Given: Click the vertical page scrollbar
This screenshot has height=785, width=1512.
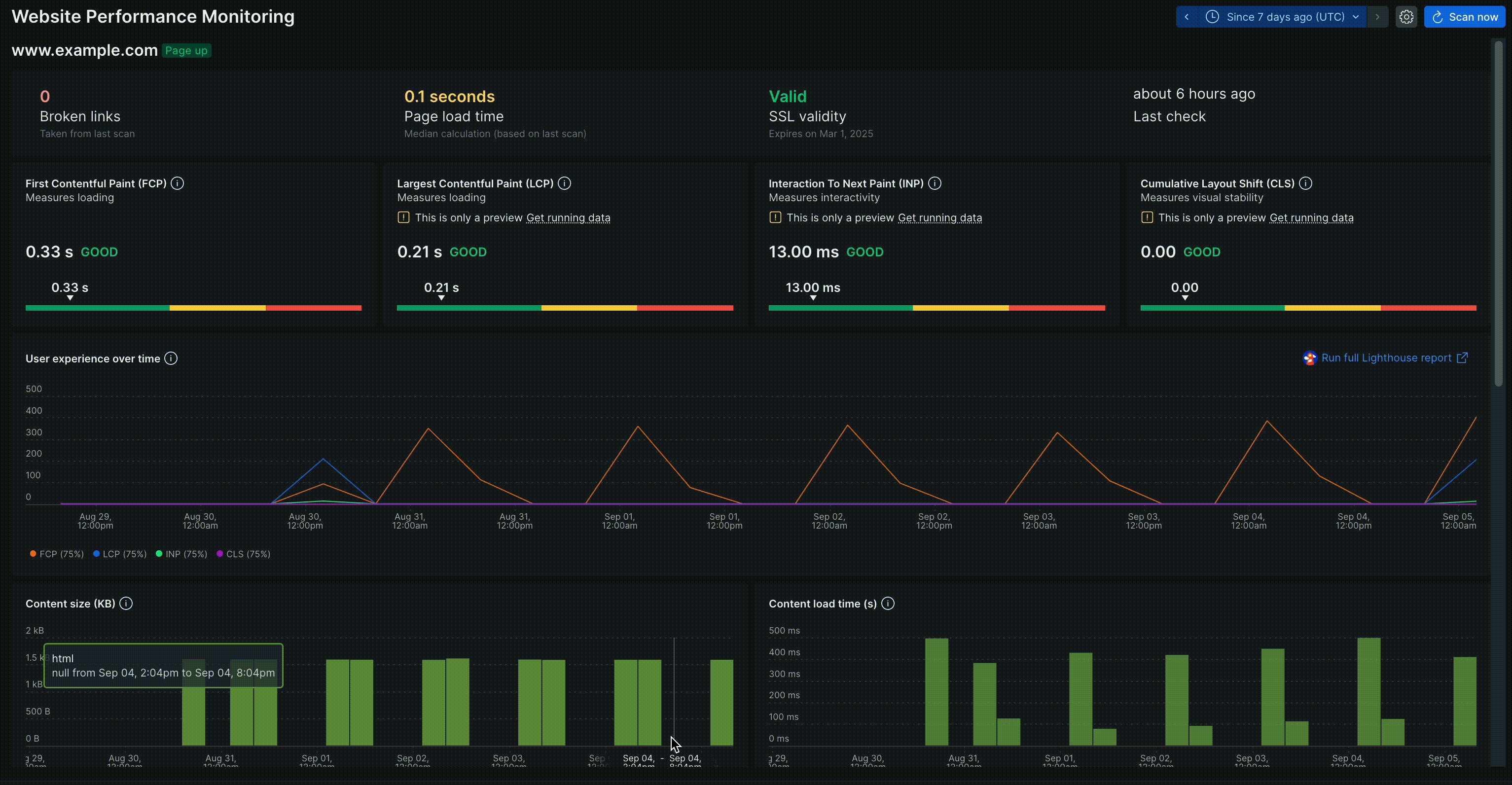Looking at the screenshot, I should [x=1498, y=214].
